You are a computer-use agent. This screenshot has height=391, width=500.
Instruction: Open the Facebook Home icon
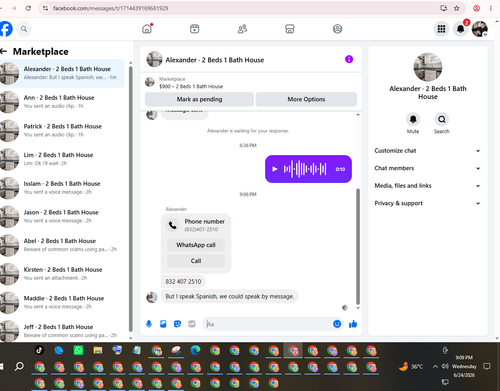pos(147,29)
